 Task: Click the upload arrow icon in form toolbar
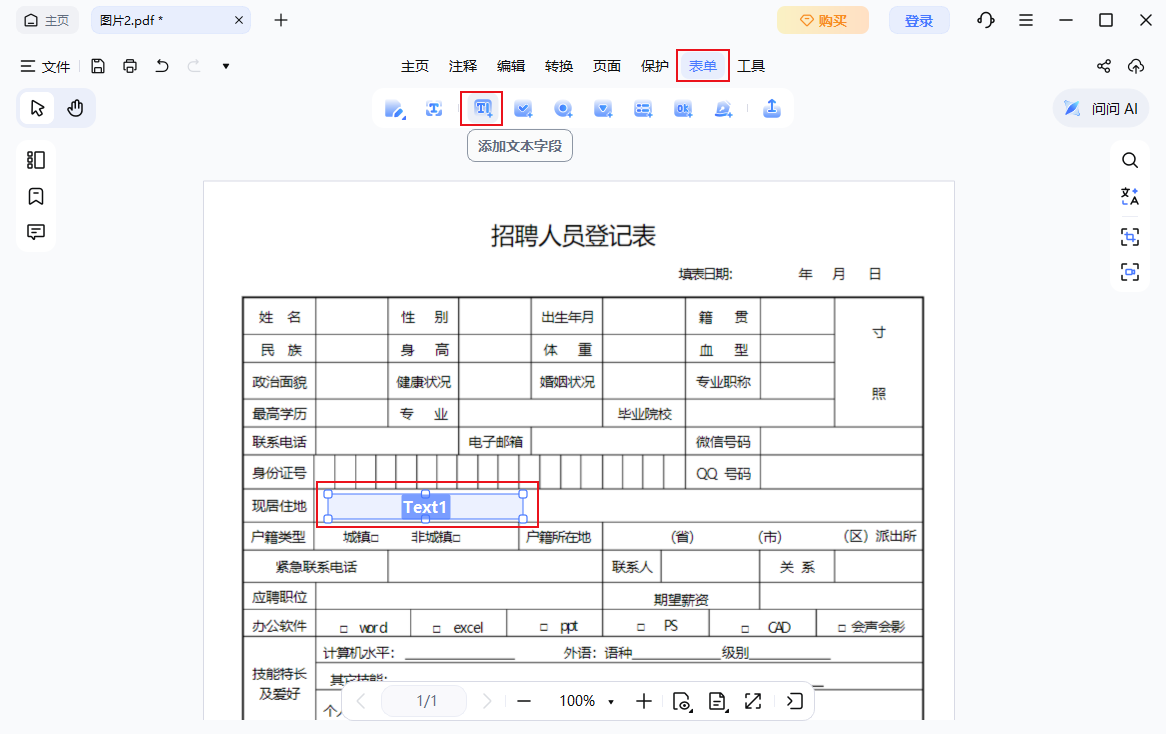(x=772, y=109)
